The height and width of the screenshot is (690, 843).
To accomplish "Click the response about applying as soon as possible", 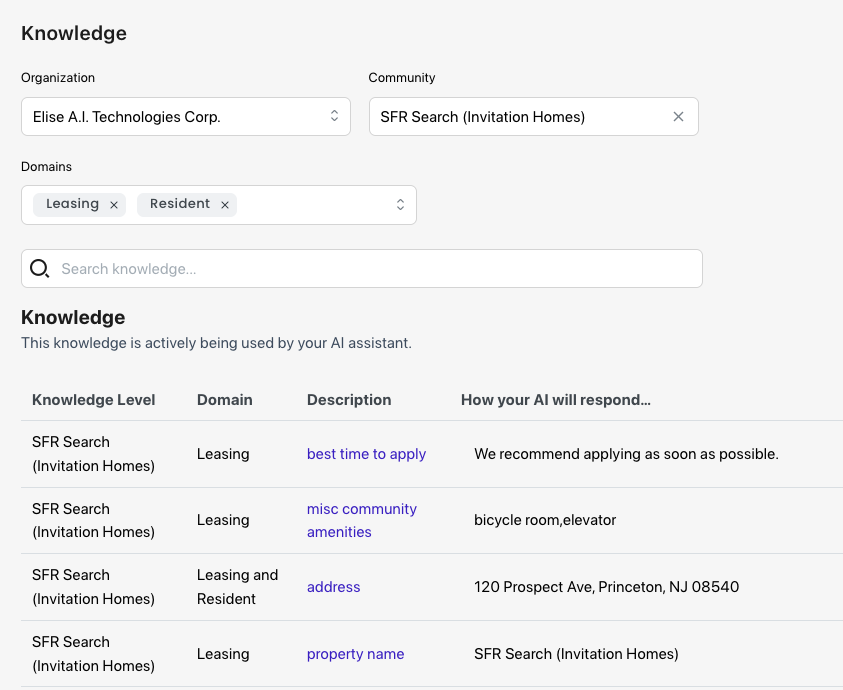I will [626, 454].
